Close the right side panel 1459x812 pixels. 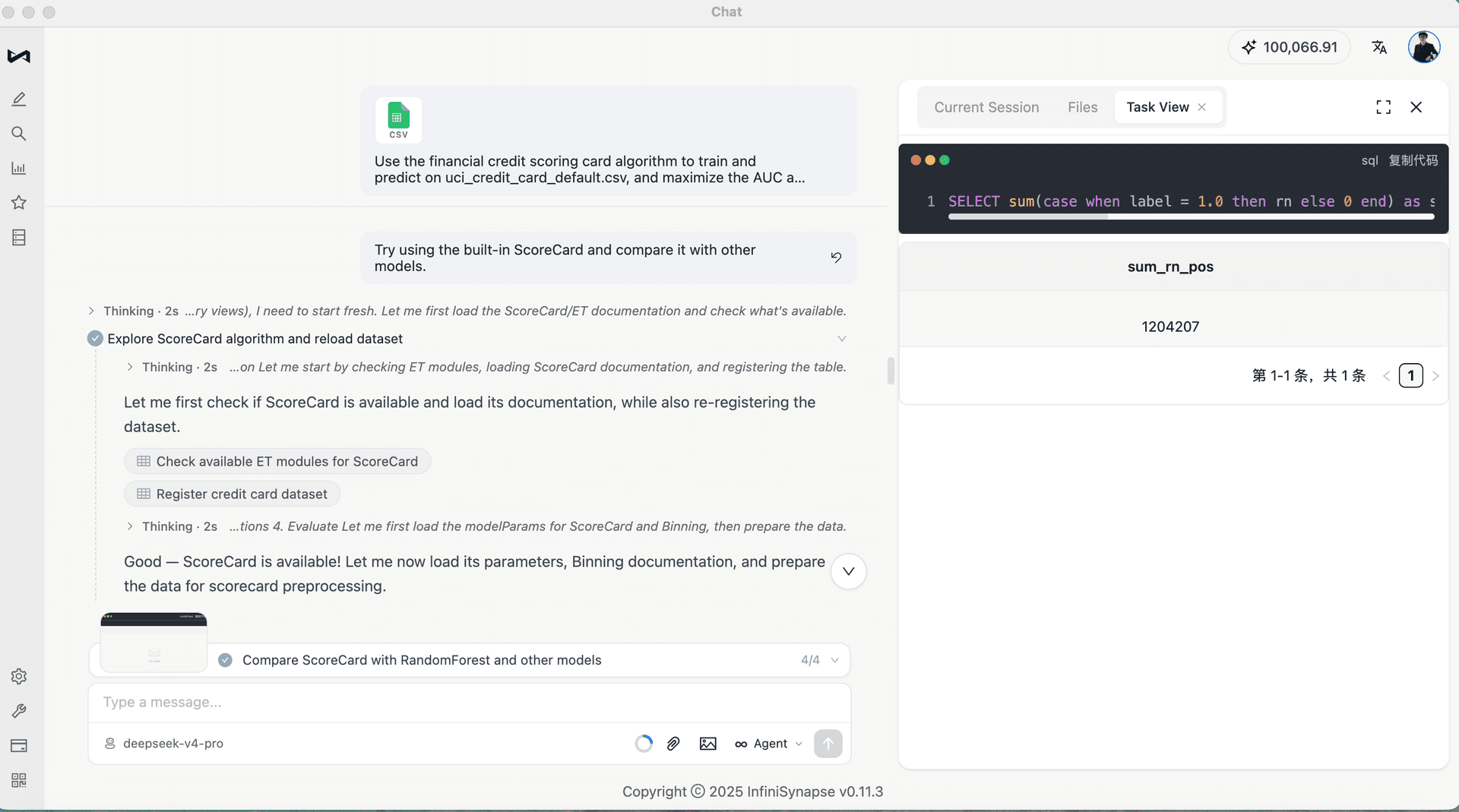1416,107
